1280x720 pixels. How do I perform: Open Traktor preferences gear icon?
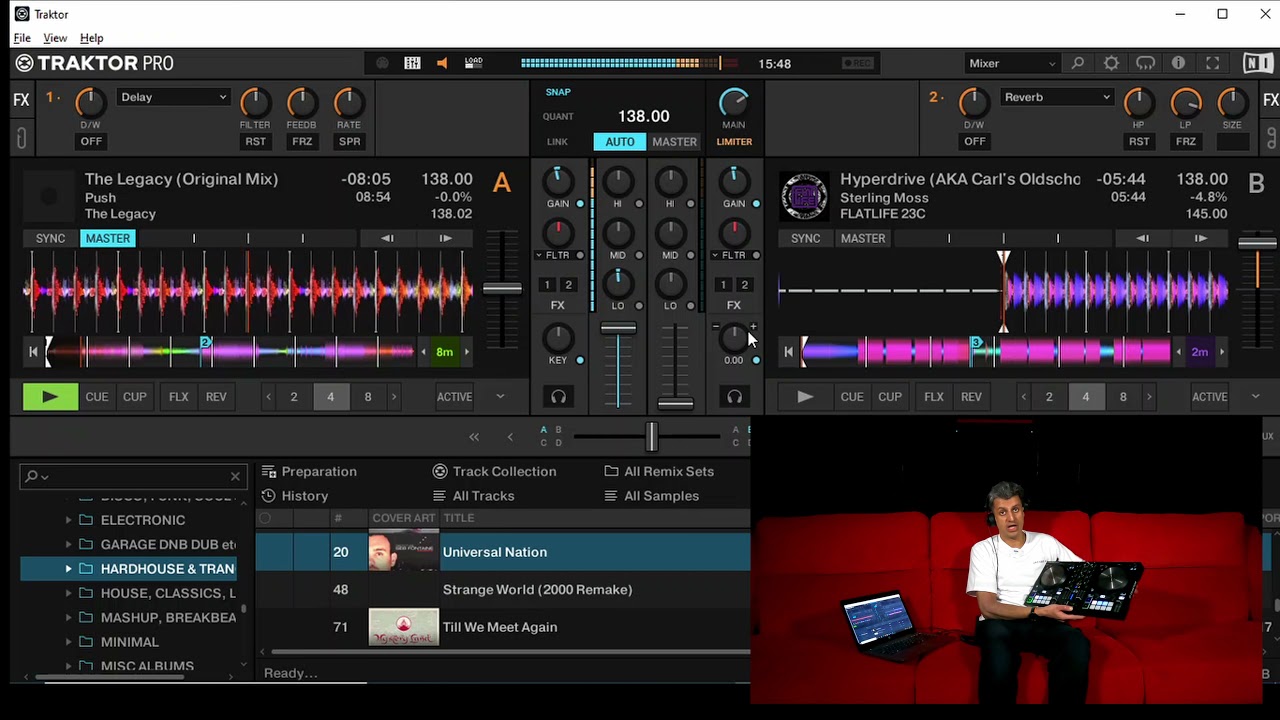click(x=1111, y=63)
